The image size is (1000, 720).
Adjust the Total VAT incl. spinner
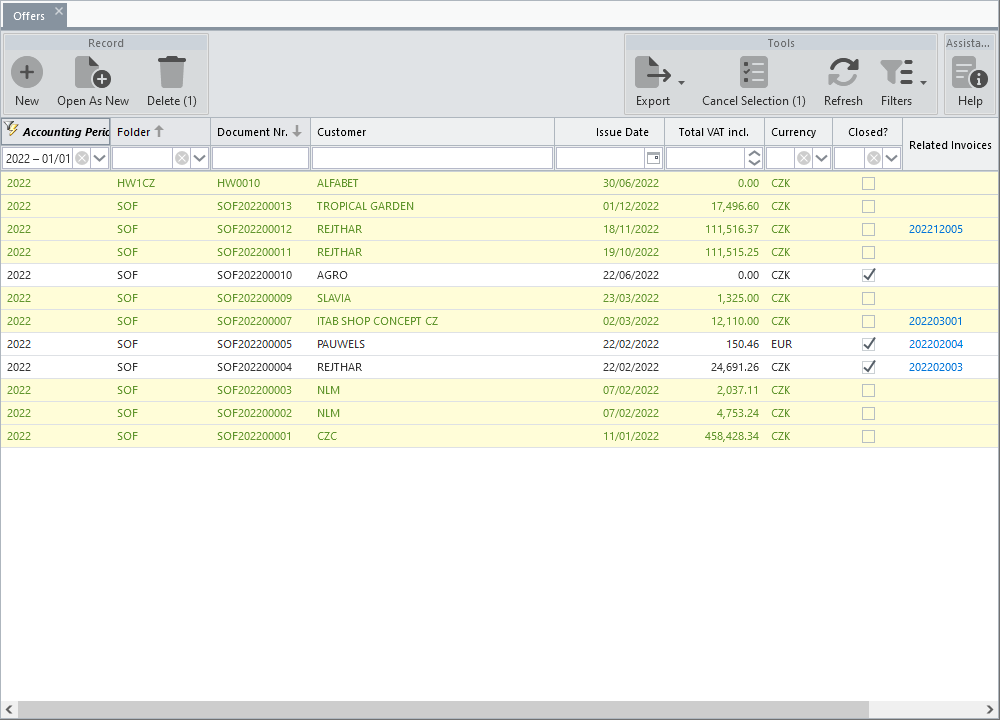754,158
